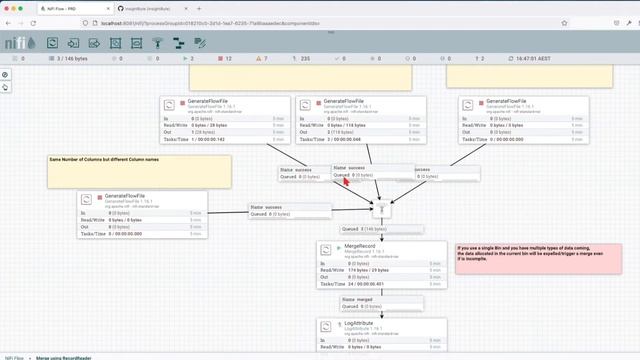Select the top right GenerateFlowFile processor title
640x360 pixels.
coord(506,101)
